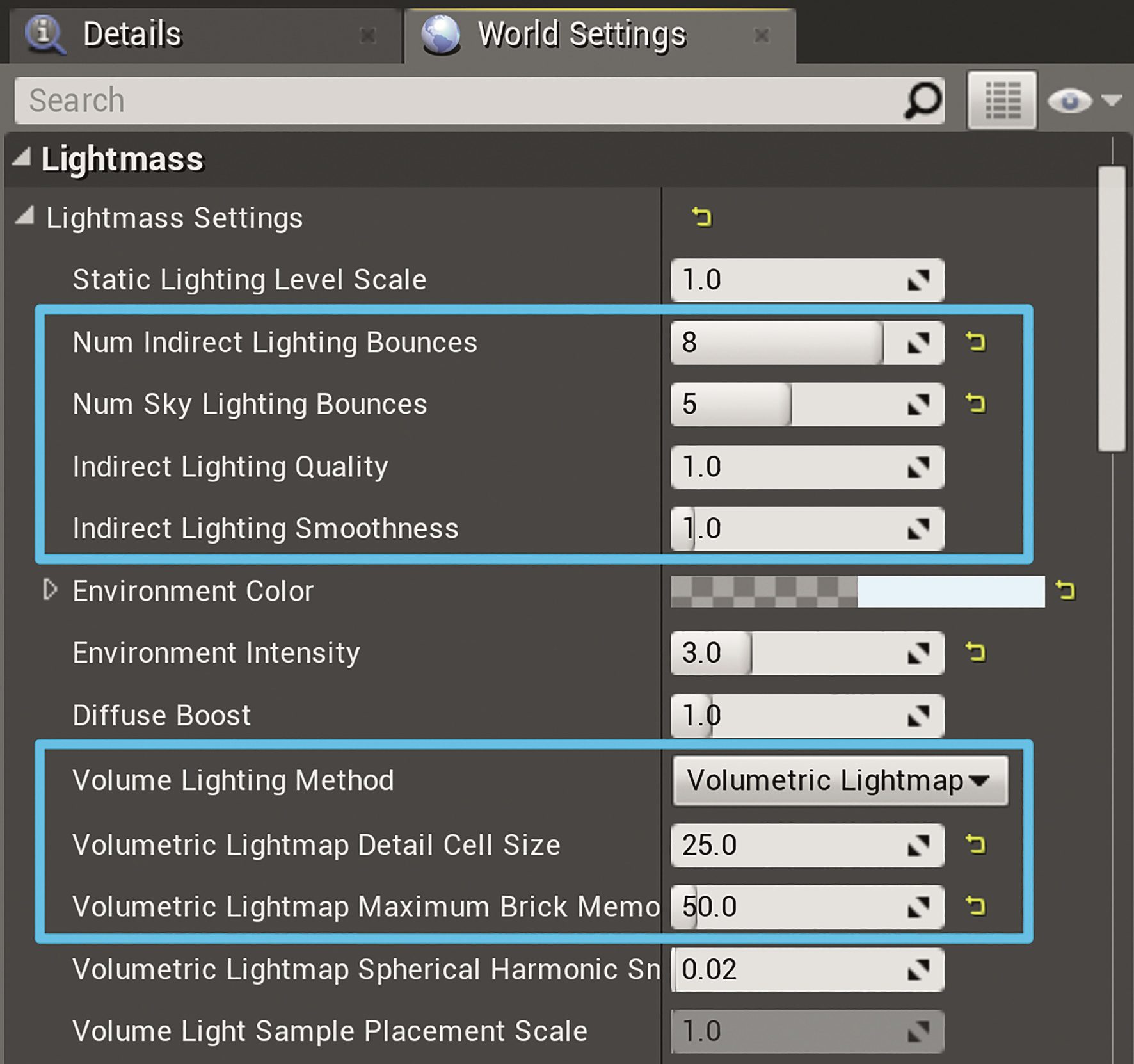1134x1064 pixels.
Task: Collapse the Lightmass Settings section
Action: click(x=26, y=218)
